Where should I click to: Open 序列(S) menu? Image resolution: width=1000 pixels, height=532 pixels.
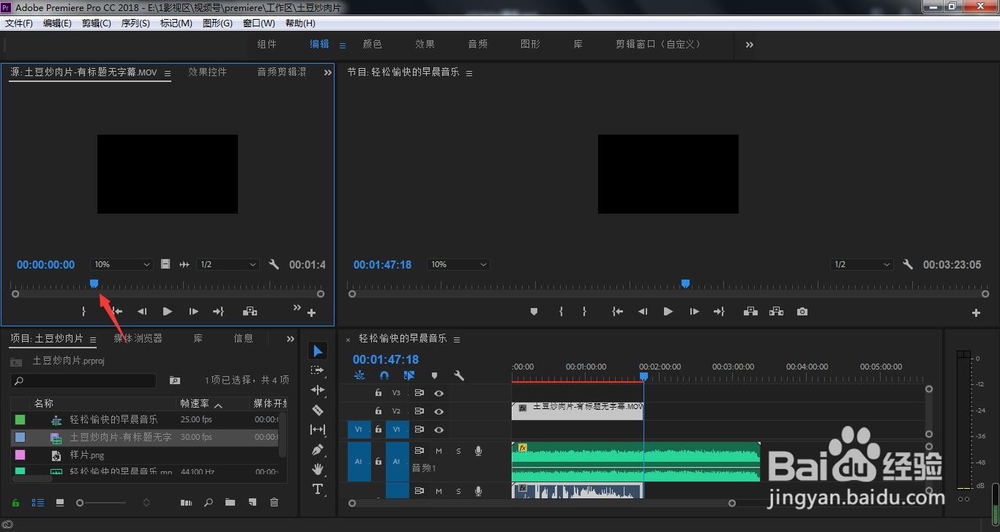[135, 23]
